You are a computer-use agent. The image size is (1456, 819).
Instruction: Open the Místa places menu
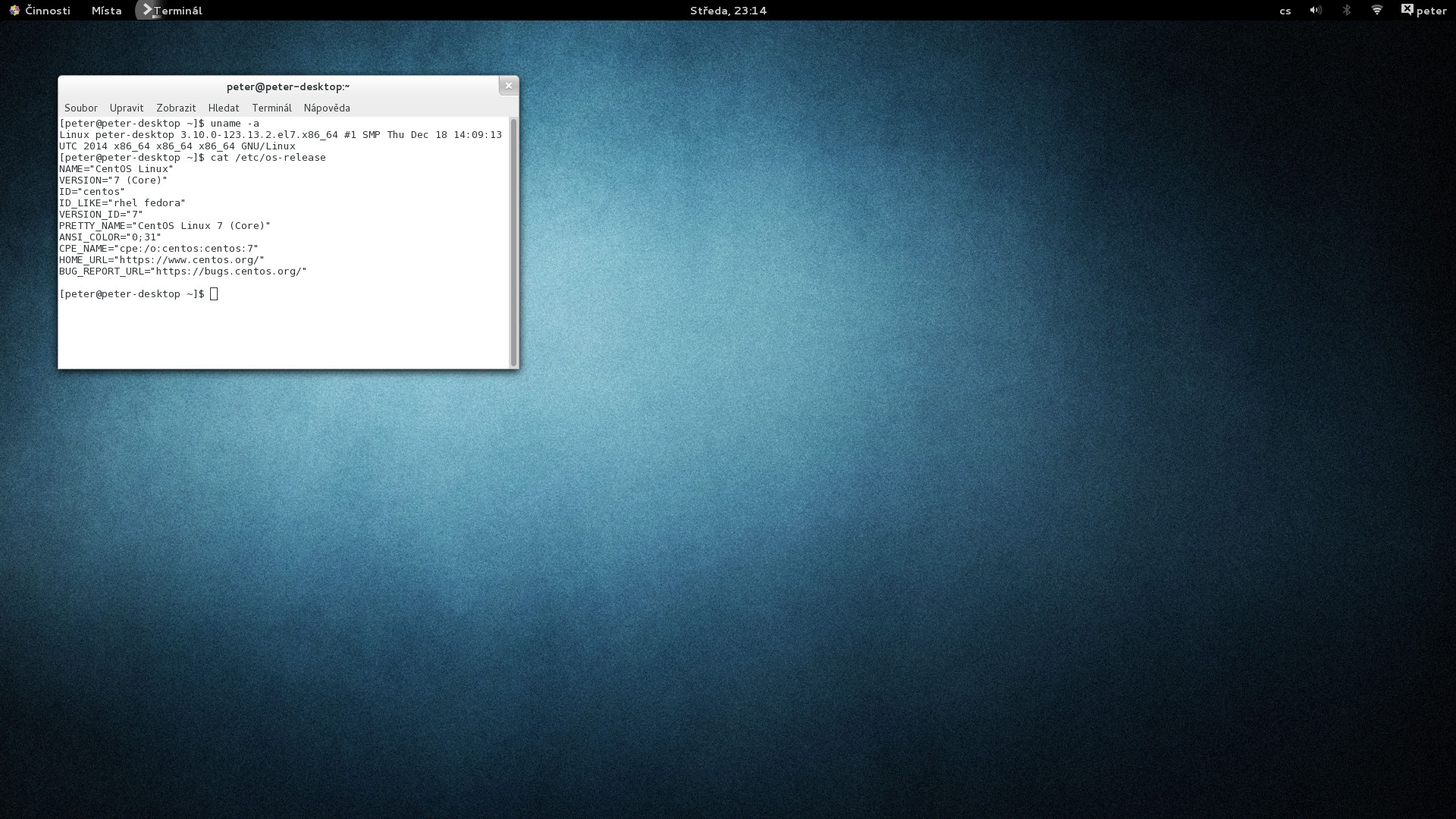coord(106,11)
